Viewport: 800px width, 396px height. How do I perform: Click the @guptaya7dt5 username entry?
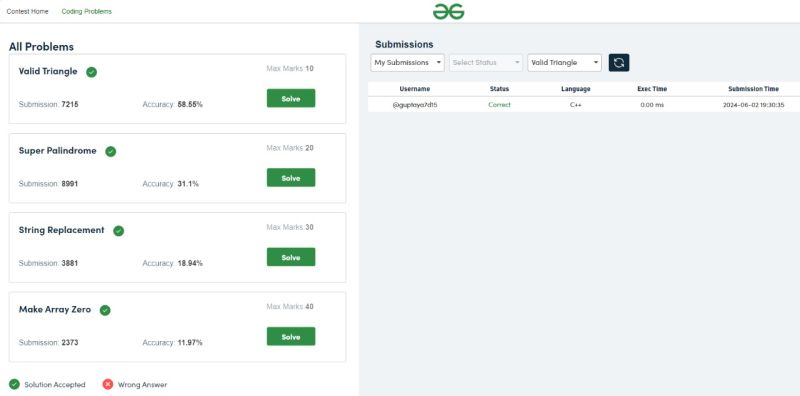(x=415, y=105)
